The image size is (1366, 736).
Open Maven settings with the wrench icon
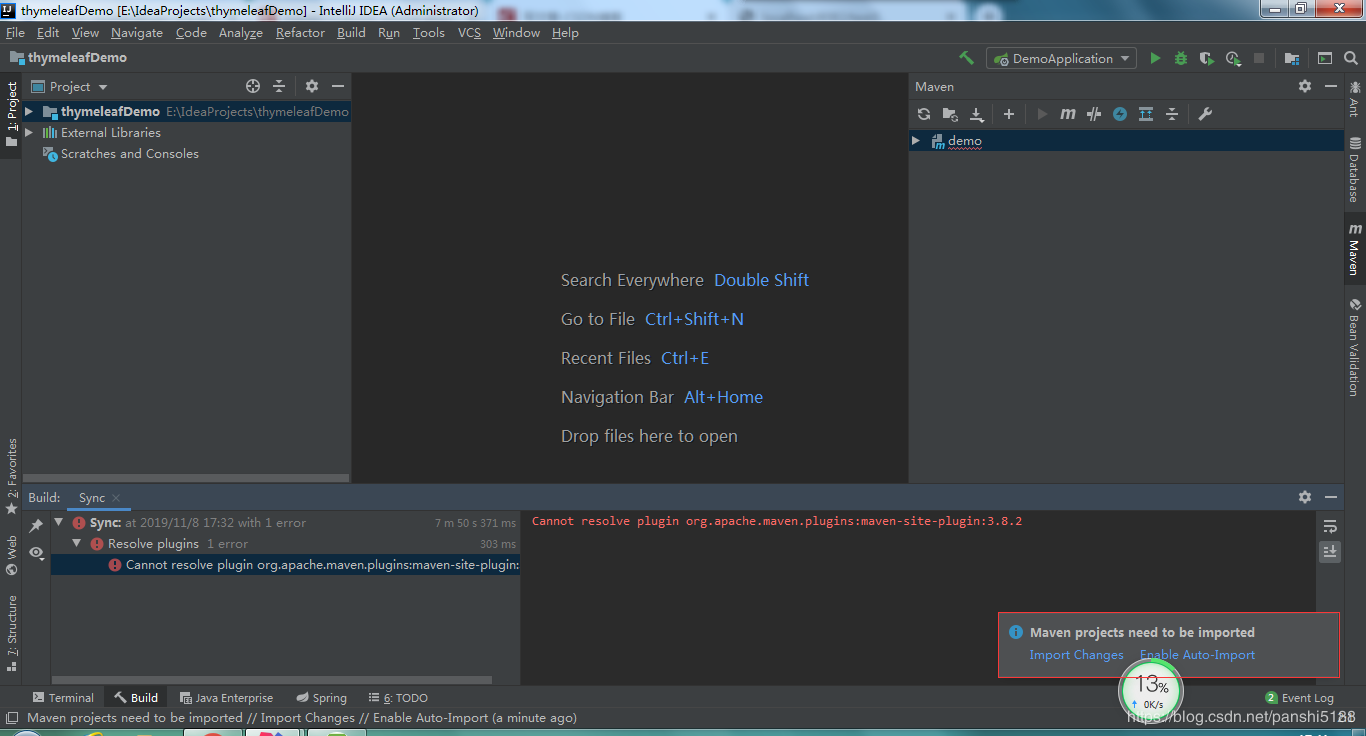click(1205, 114)
